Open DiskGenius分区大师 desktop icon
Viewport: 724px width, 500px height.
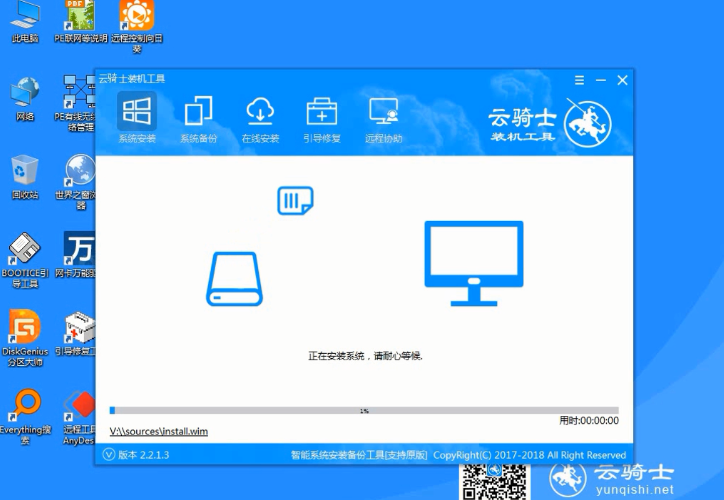pyautogui.click(x=25, y=338)
